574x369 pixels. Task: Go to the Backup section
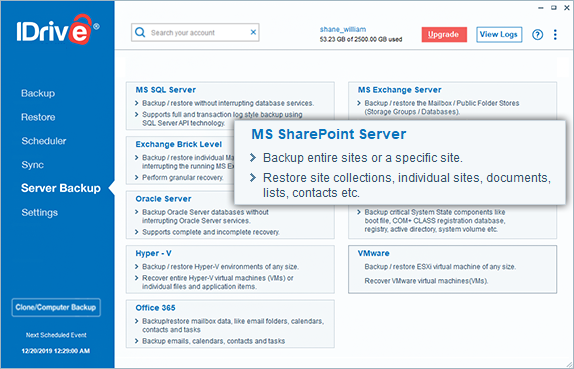[x=38, y=93]
